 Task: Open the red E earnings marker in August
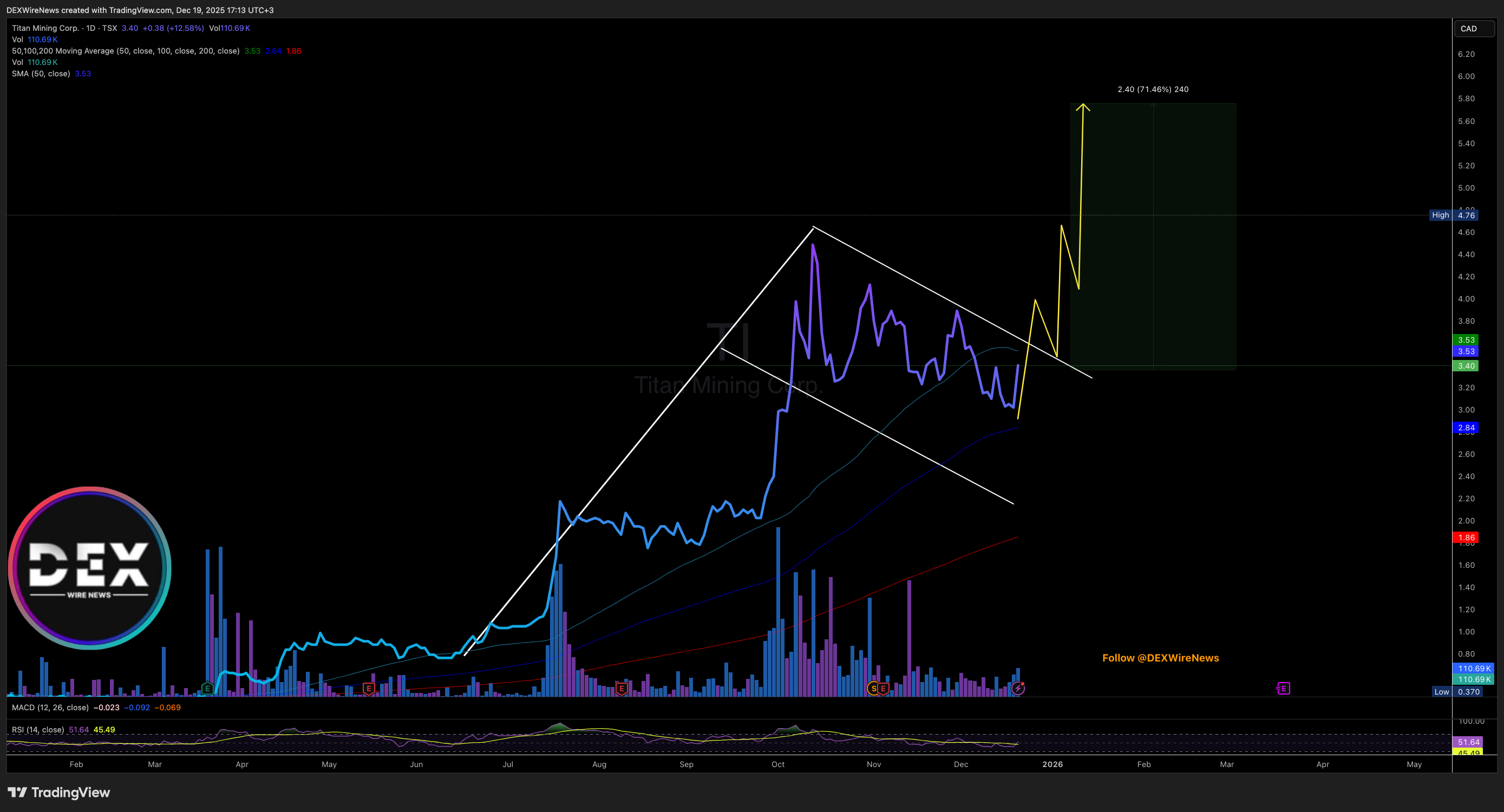coord(621,689)
